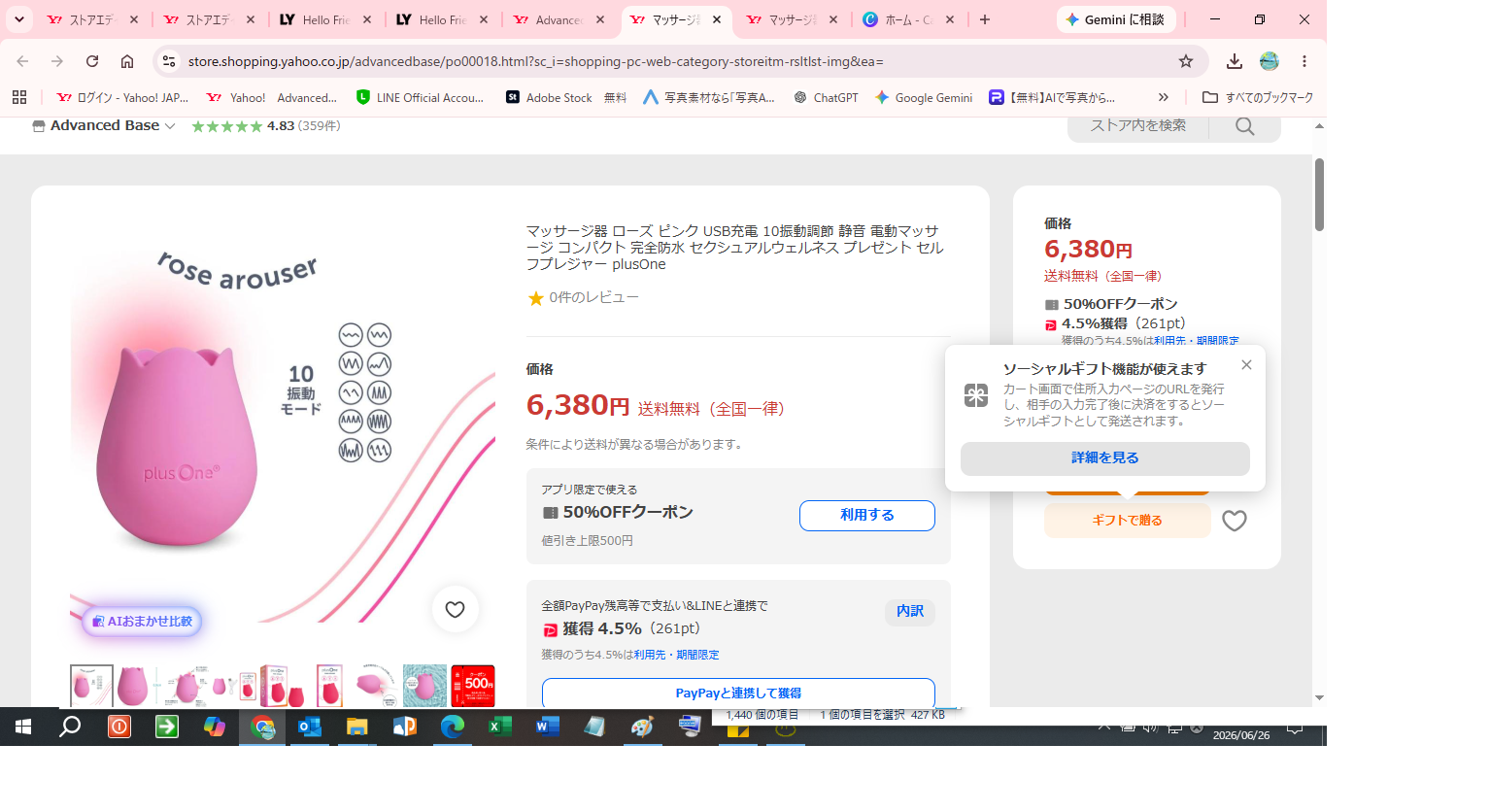Click the store search magnifier icon
The width and height of the screenshot is (1490, 812).
pyautogui.click(x=1245, y=126)
